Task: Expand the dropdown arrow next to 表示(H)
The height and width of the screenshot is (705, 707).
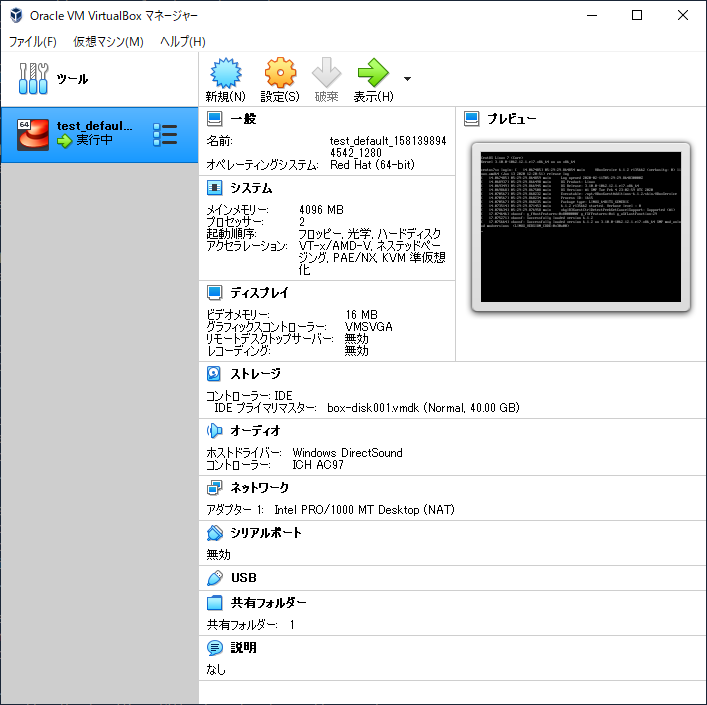Action: coord(407,79)
